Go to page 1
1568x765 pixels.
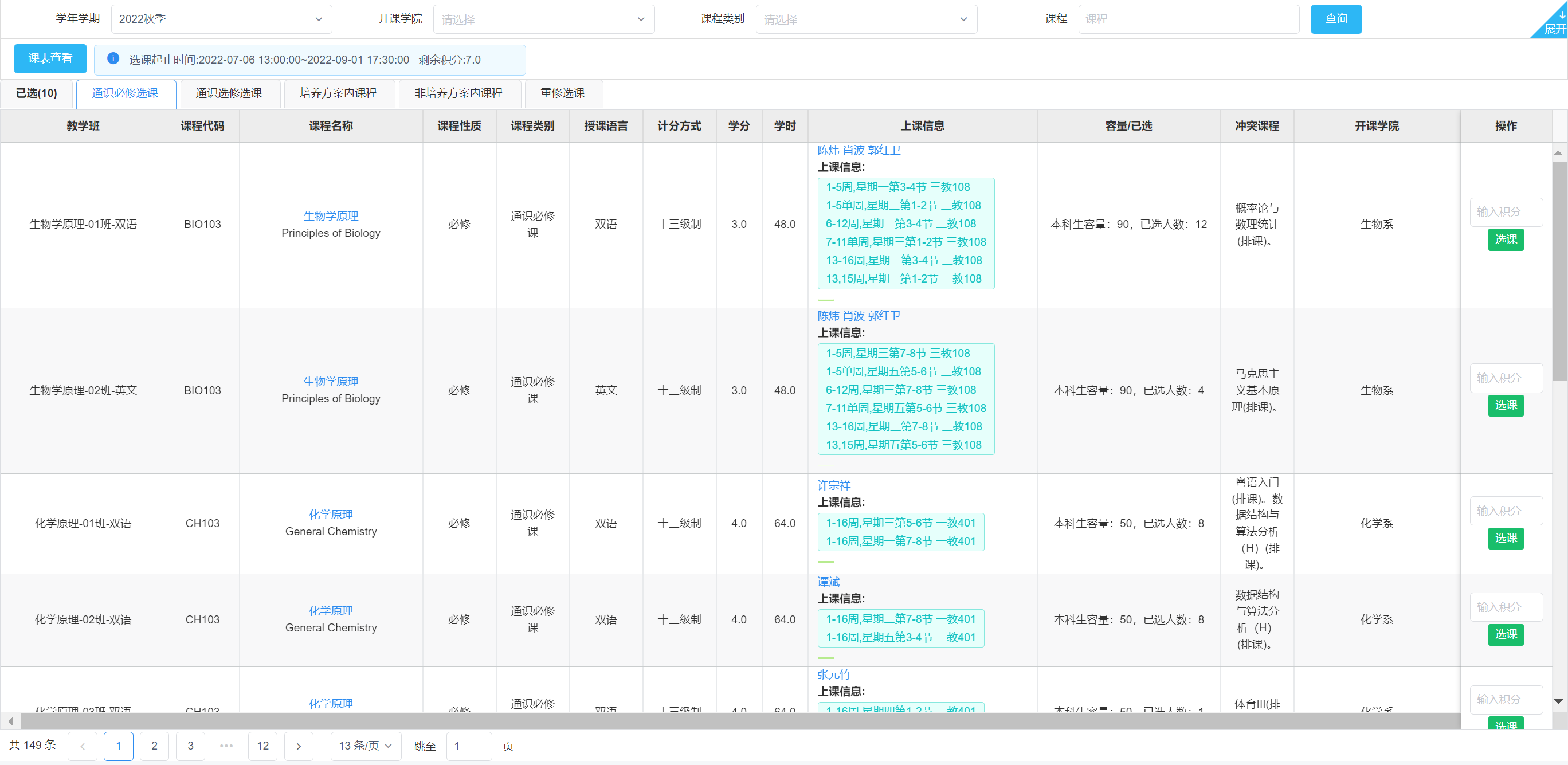119,746
